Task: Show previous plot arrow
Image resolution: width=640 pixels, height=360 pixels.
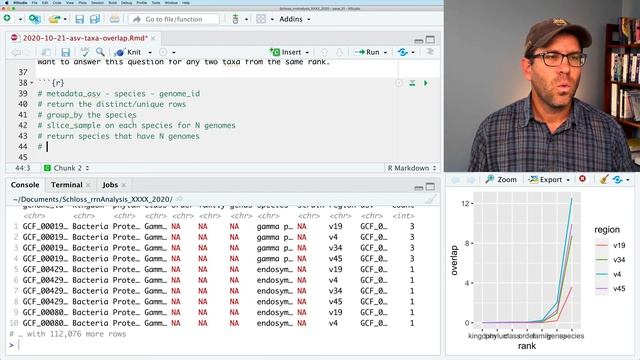Action: pyautogui.click(x=456, y=180)
